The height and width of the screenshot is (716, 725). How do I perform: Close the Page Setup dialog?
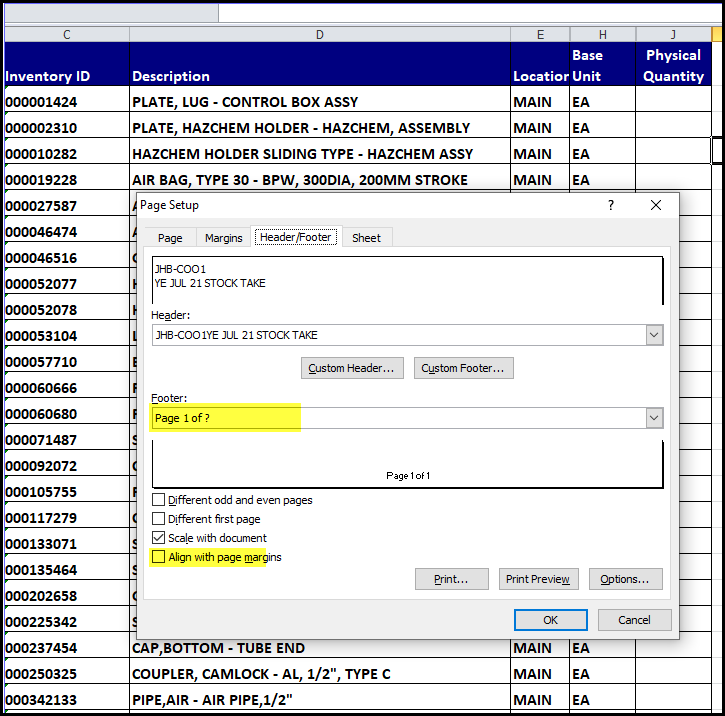point(656,205)
